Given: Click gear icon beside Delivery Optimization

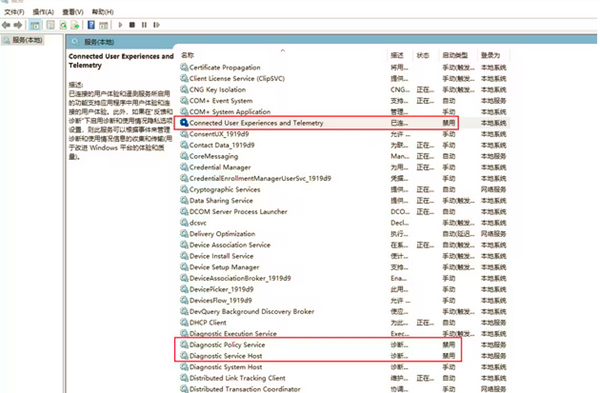Looking at the screenshot, I should click(184, 234).
